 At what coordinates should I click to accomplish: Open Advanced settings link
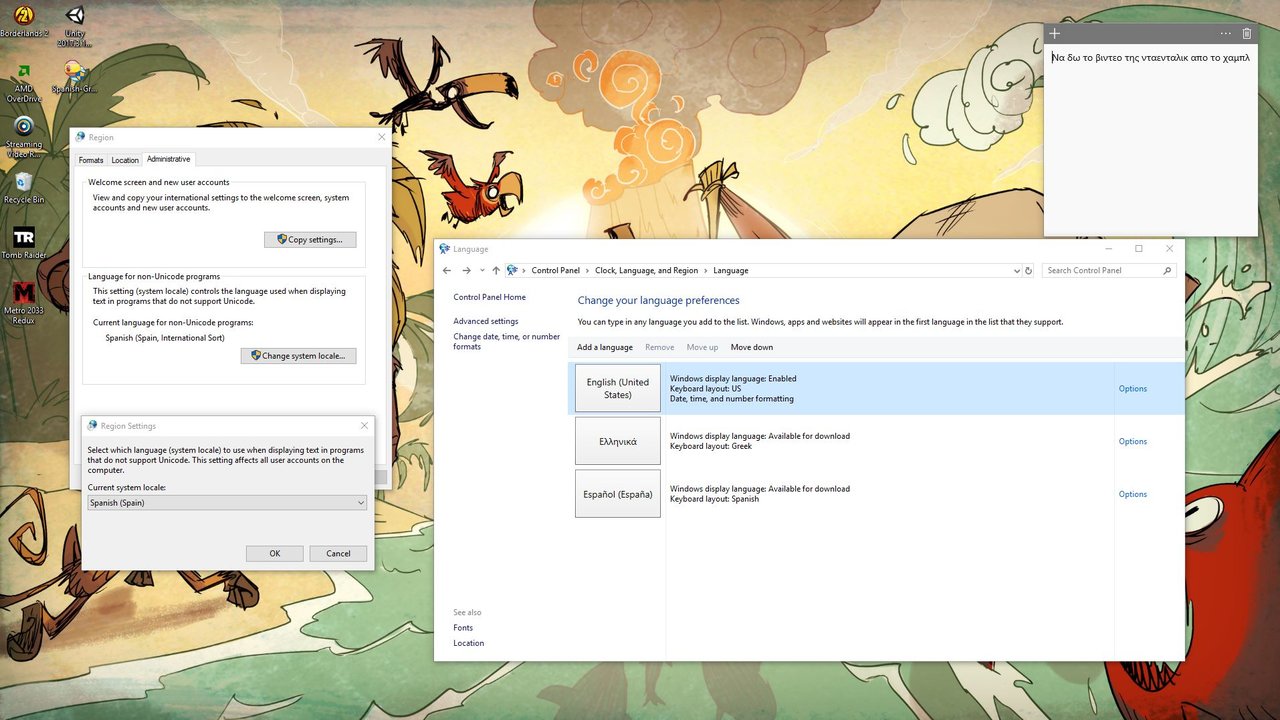485,321
